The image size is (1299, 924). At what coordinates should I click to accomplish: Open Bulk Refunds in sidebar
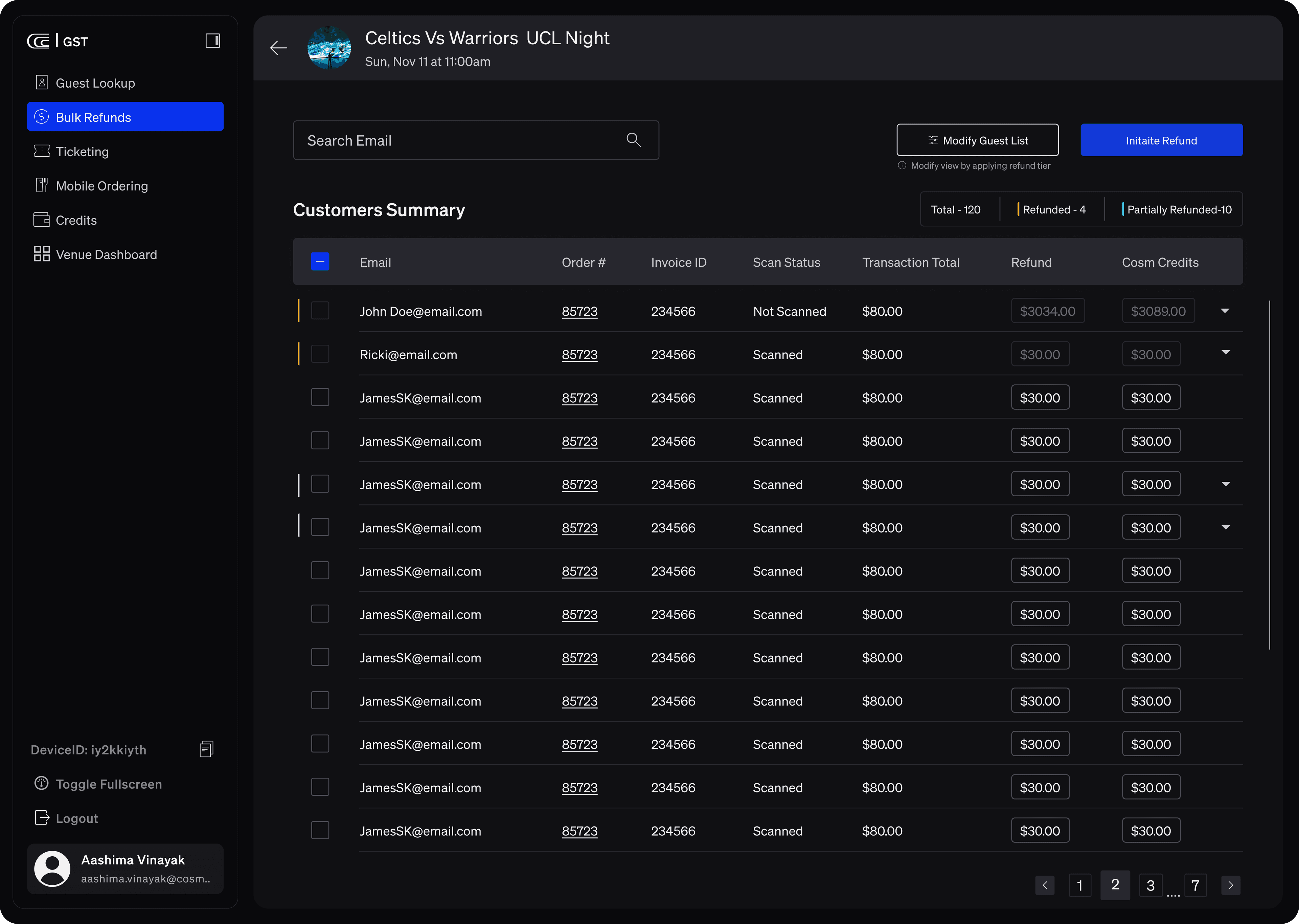pos(125,117)
